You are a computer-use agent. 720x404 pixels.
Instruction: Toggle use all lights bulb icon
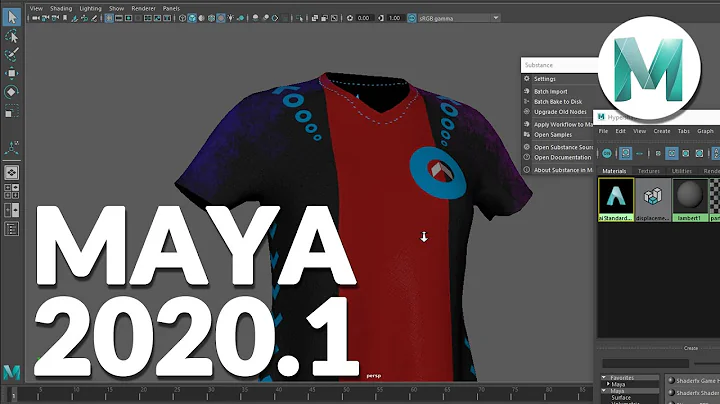pyautogui.click(x=231, y=18)
